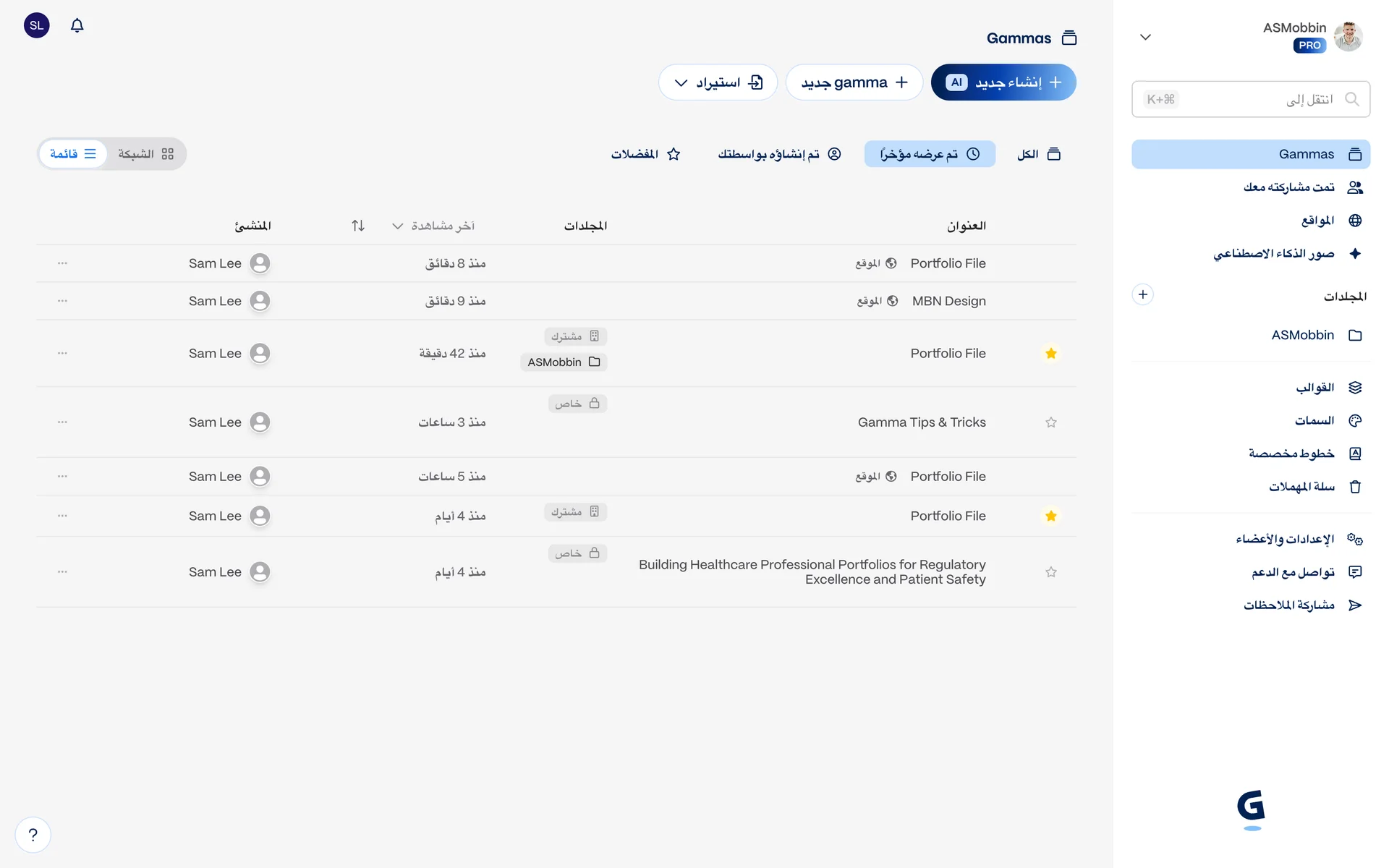Switch to grid view
The image size is (1389, 868).
tap(146, 154)
